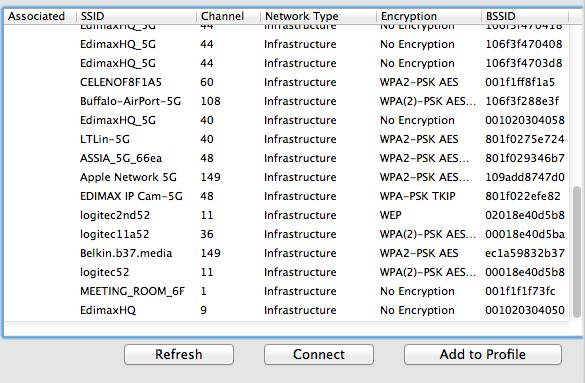Click channel 149 for Apple Network 5G
Image resolution: width=585 pixels, height=383 pixels.
(x=210, y=177)
